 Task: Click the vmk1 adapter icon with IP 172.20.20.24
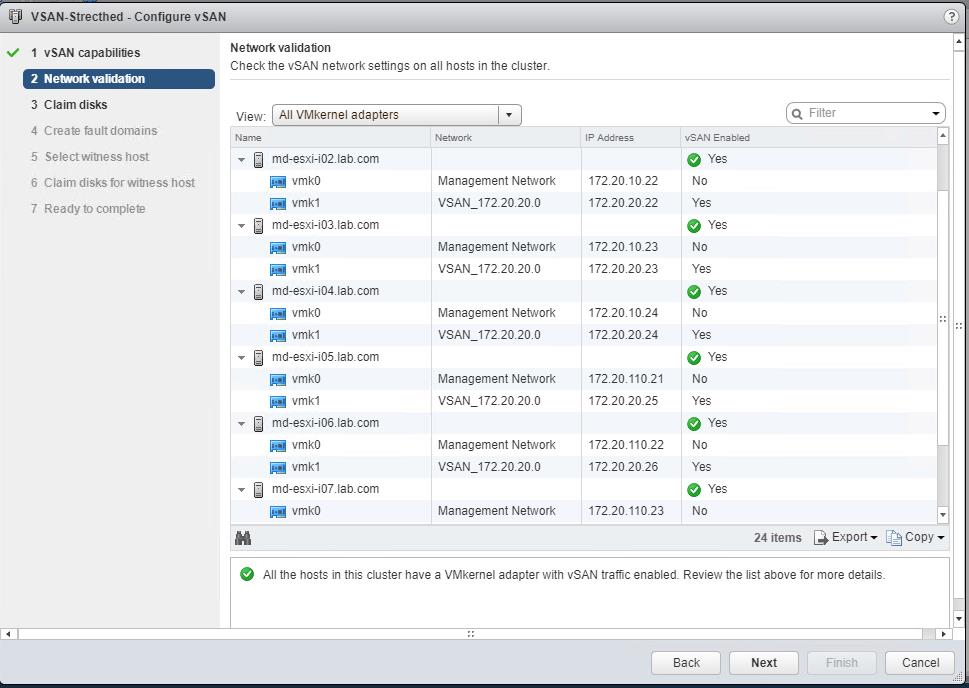tap(278, 336)
